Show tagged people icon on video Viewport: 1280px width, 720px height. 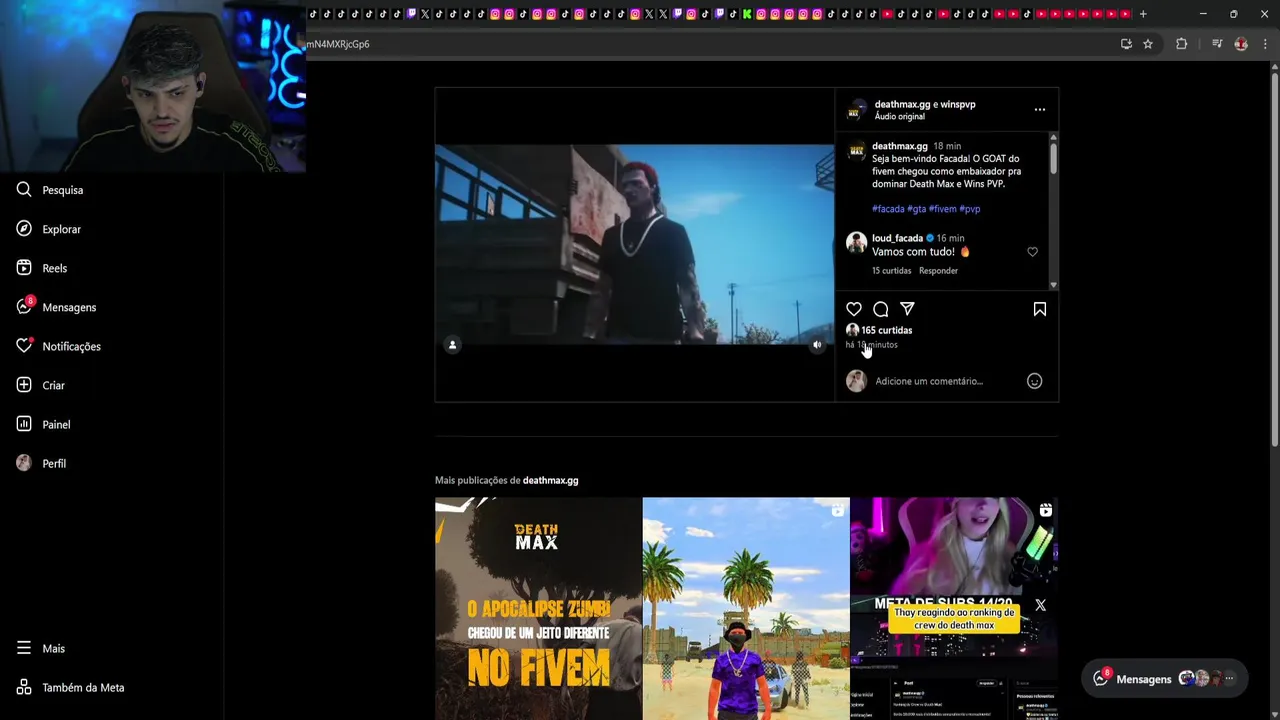point(452,345)
